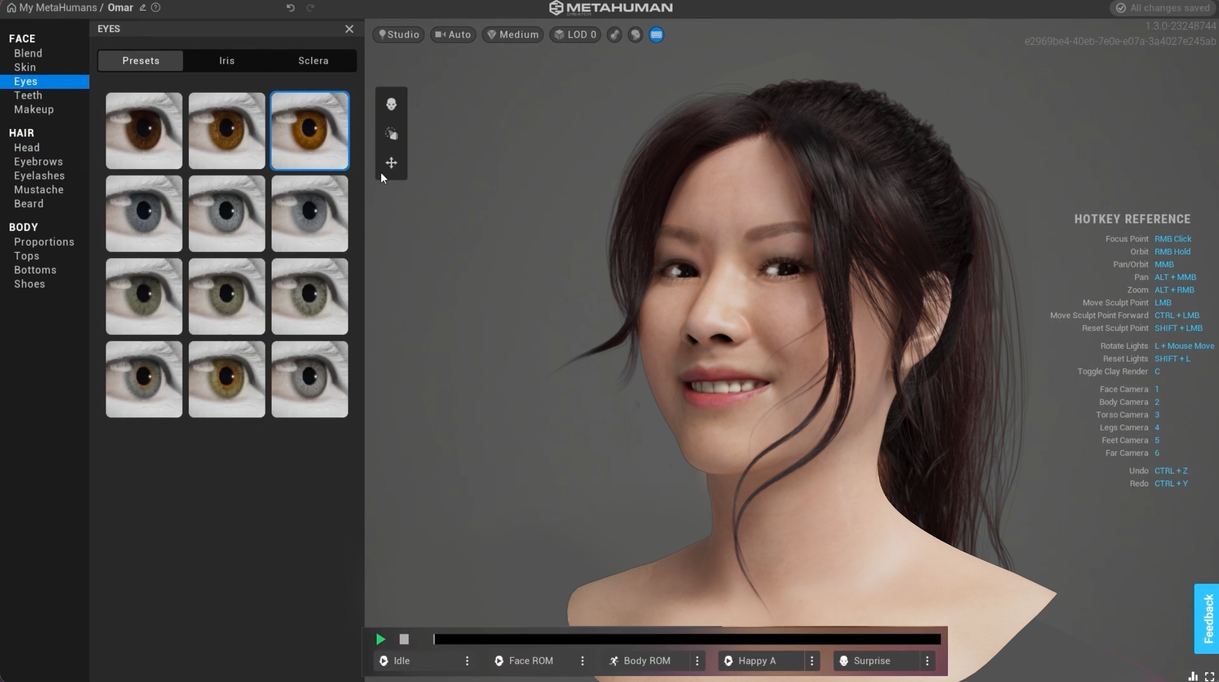
Task: Open the help icon beside Omar
Action: 156,8
